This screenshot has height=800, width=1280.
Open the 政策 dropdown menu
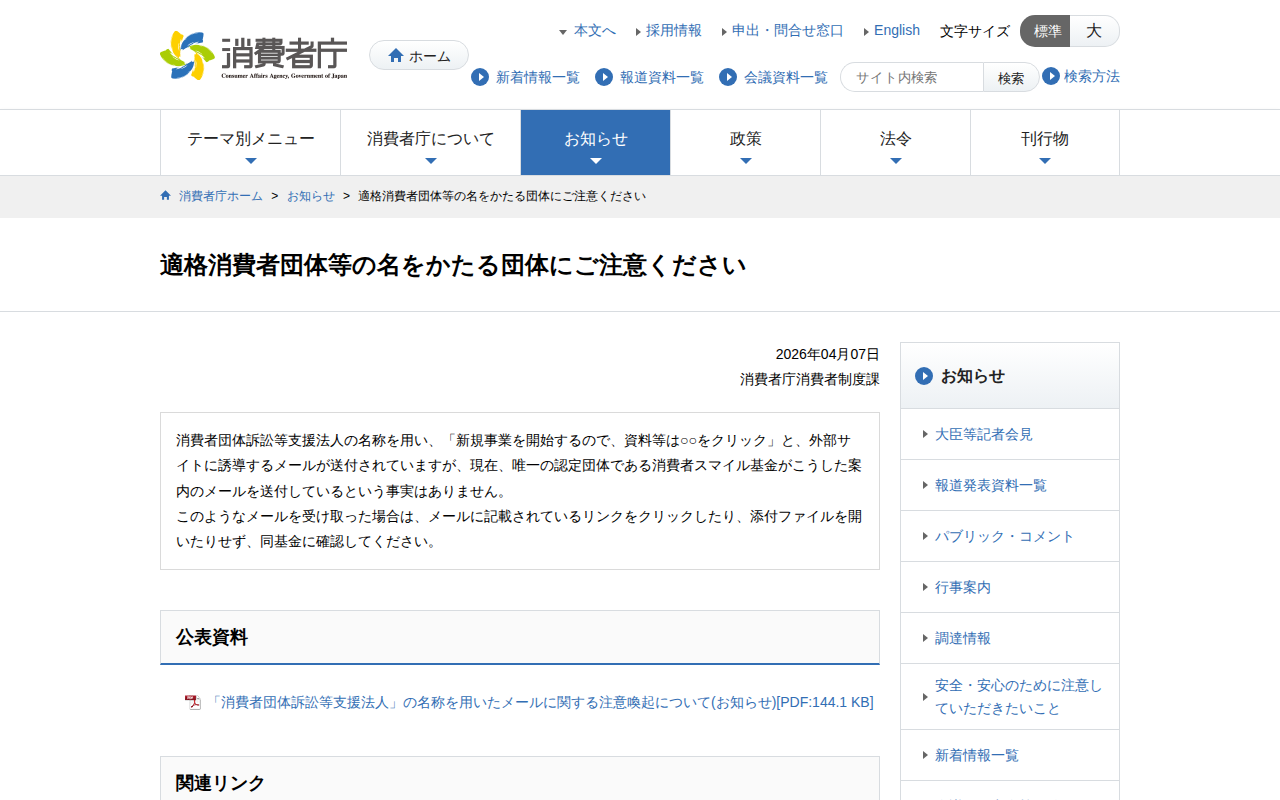pyautogui.click(x=745, y=142)
